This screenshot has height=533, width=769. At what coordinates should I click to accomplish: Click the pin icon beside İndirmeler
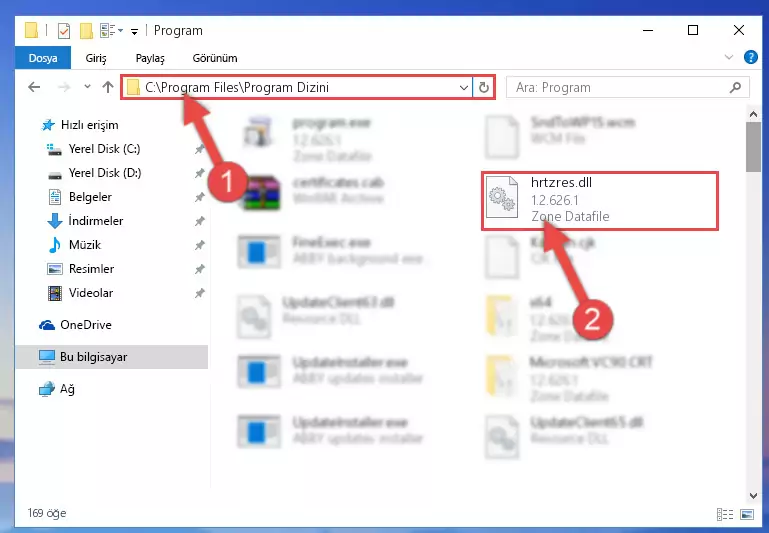199,221
